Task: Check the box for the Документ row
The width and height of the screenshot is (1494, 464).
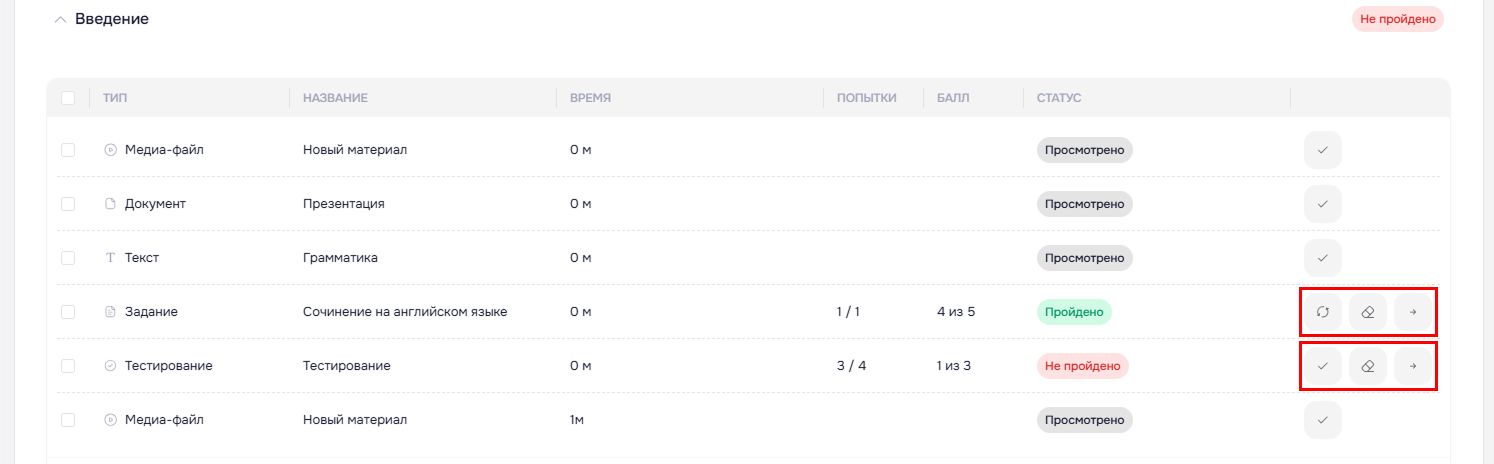Action: pyautogui.click(x=68, y=204)
